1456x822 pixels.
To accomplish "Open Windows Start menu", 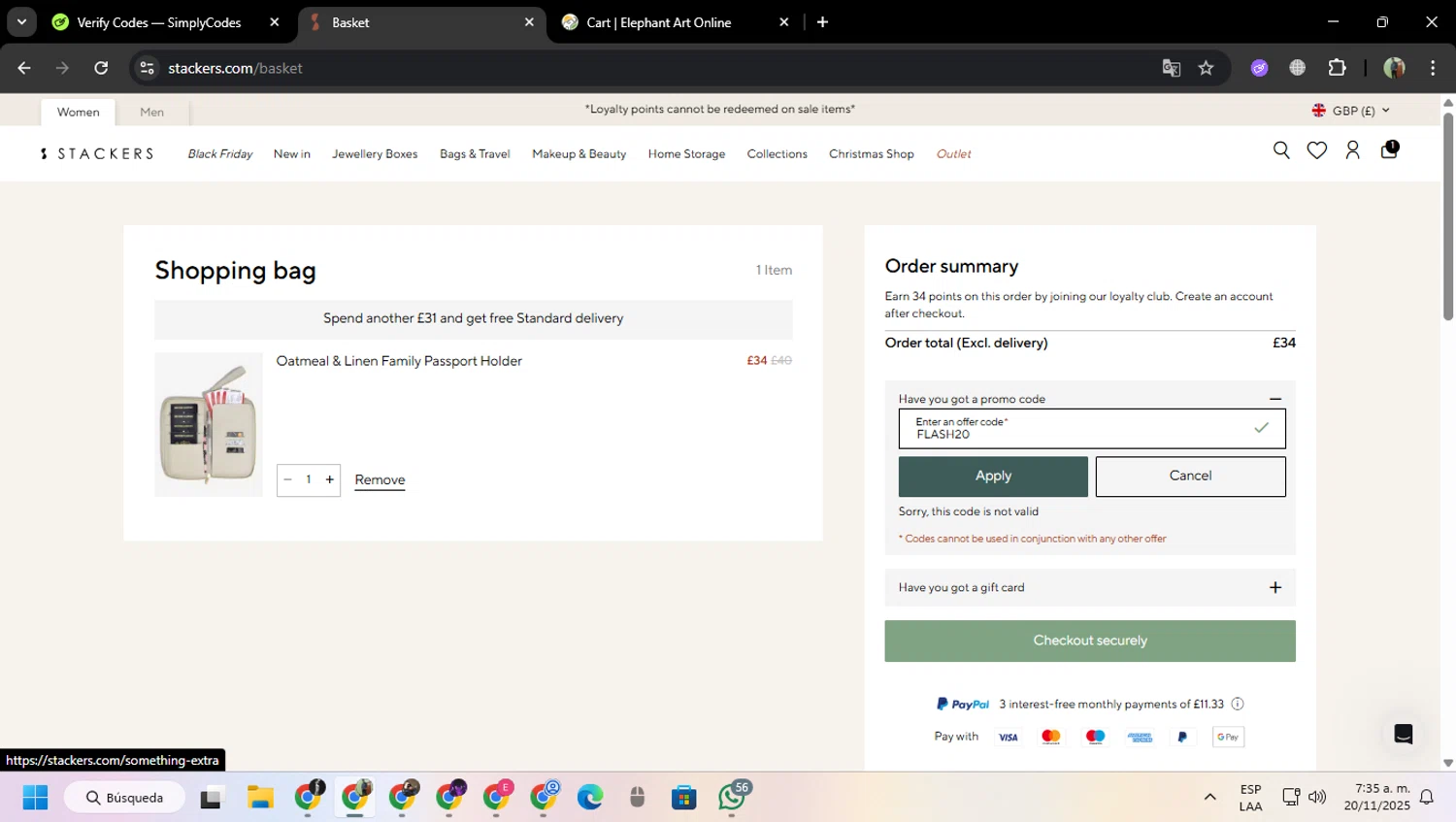I will [35, 798].
